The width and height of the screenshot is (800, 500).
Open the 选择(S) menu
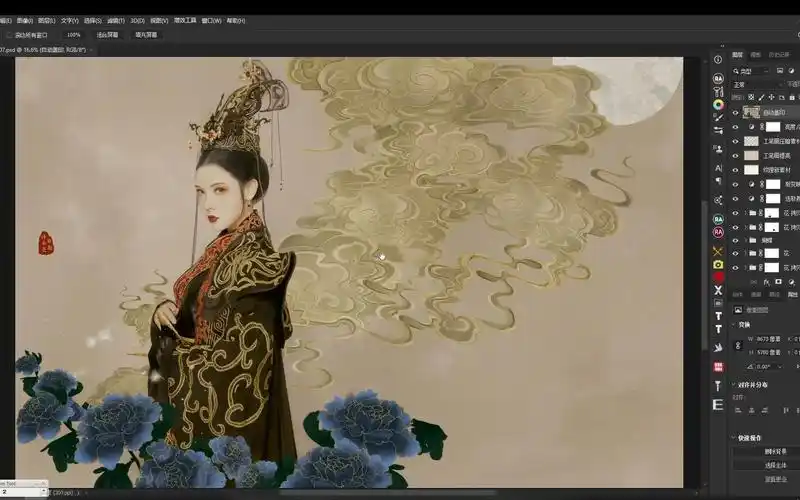coord(93,21)
